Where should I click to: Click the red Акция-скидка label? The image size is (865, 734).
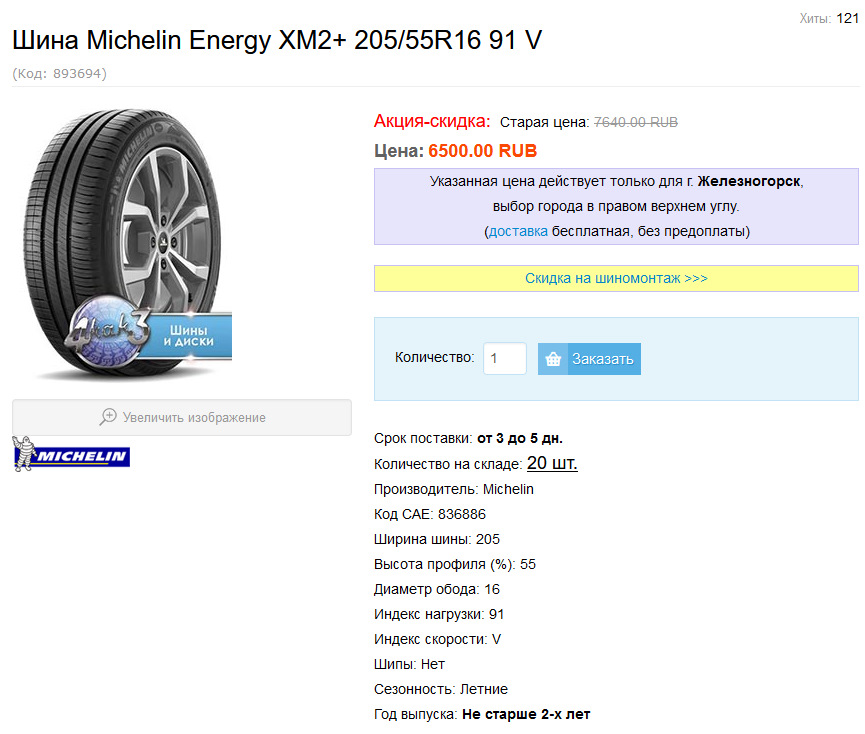(x=432, y=121)
